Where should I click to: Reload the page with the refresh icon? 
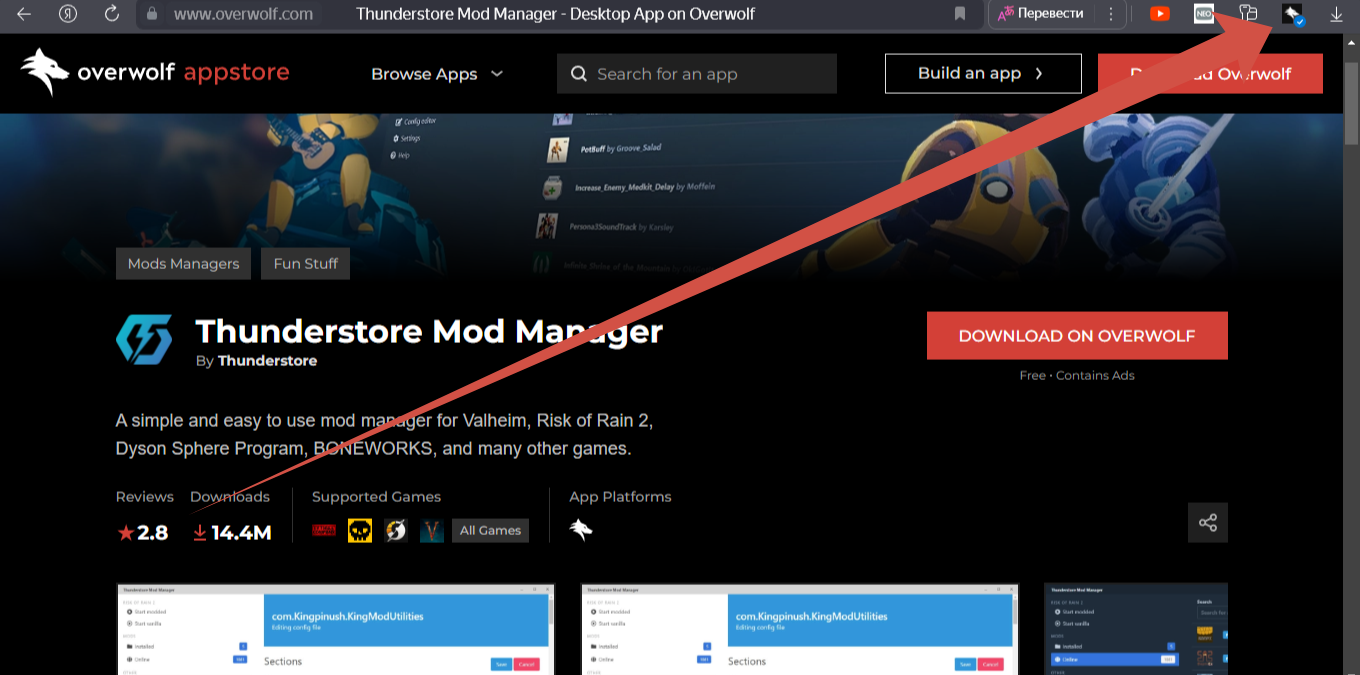click(112, 14)
